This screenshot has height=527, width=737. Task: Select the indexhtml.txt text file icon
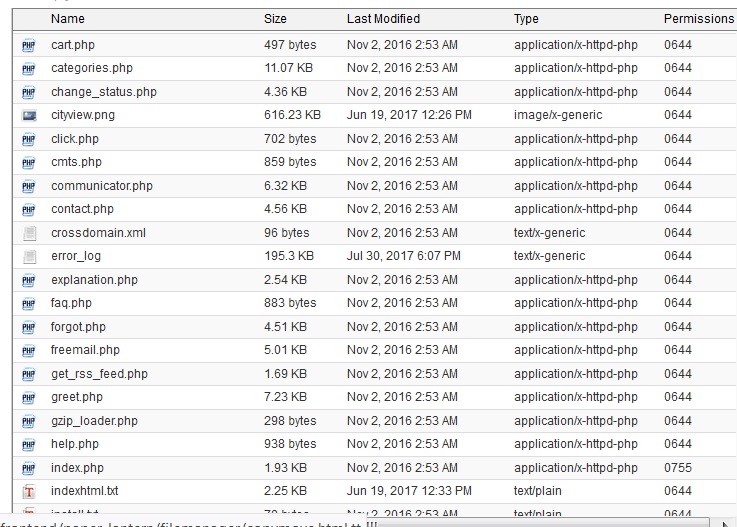28,492
